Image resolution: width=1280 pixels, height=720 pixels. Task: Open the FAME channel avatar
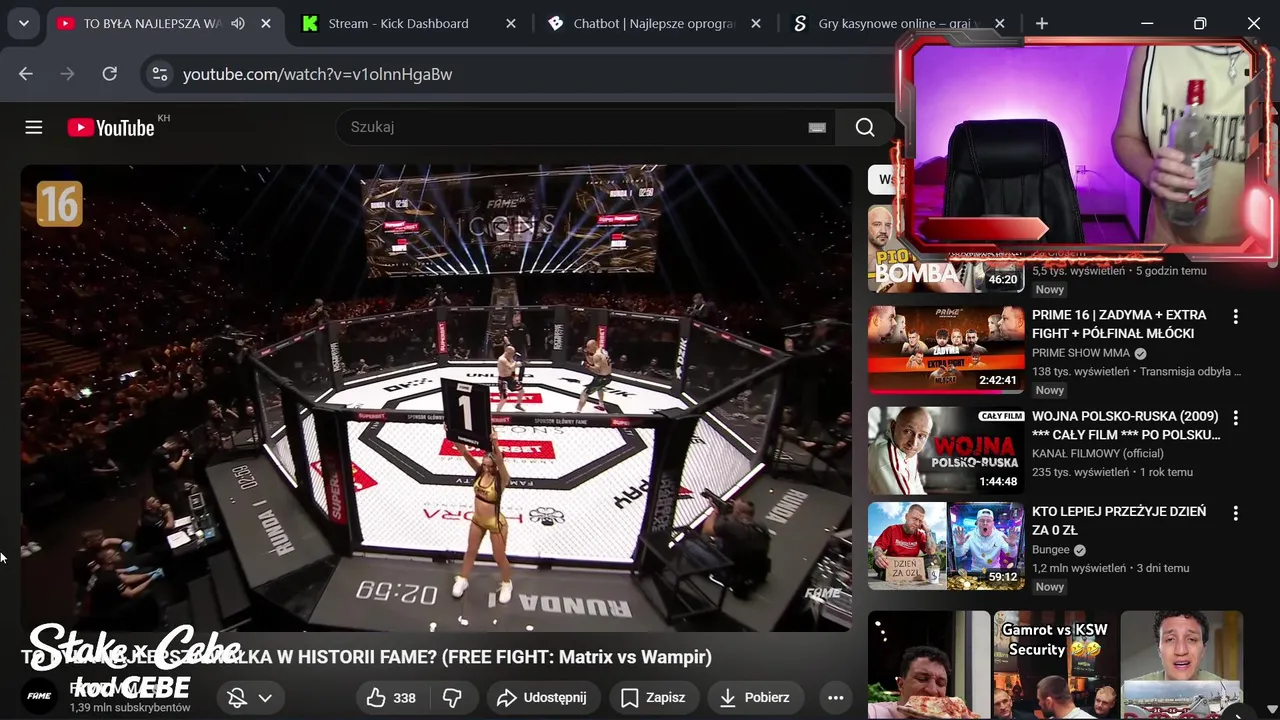[40, 696]
